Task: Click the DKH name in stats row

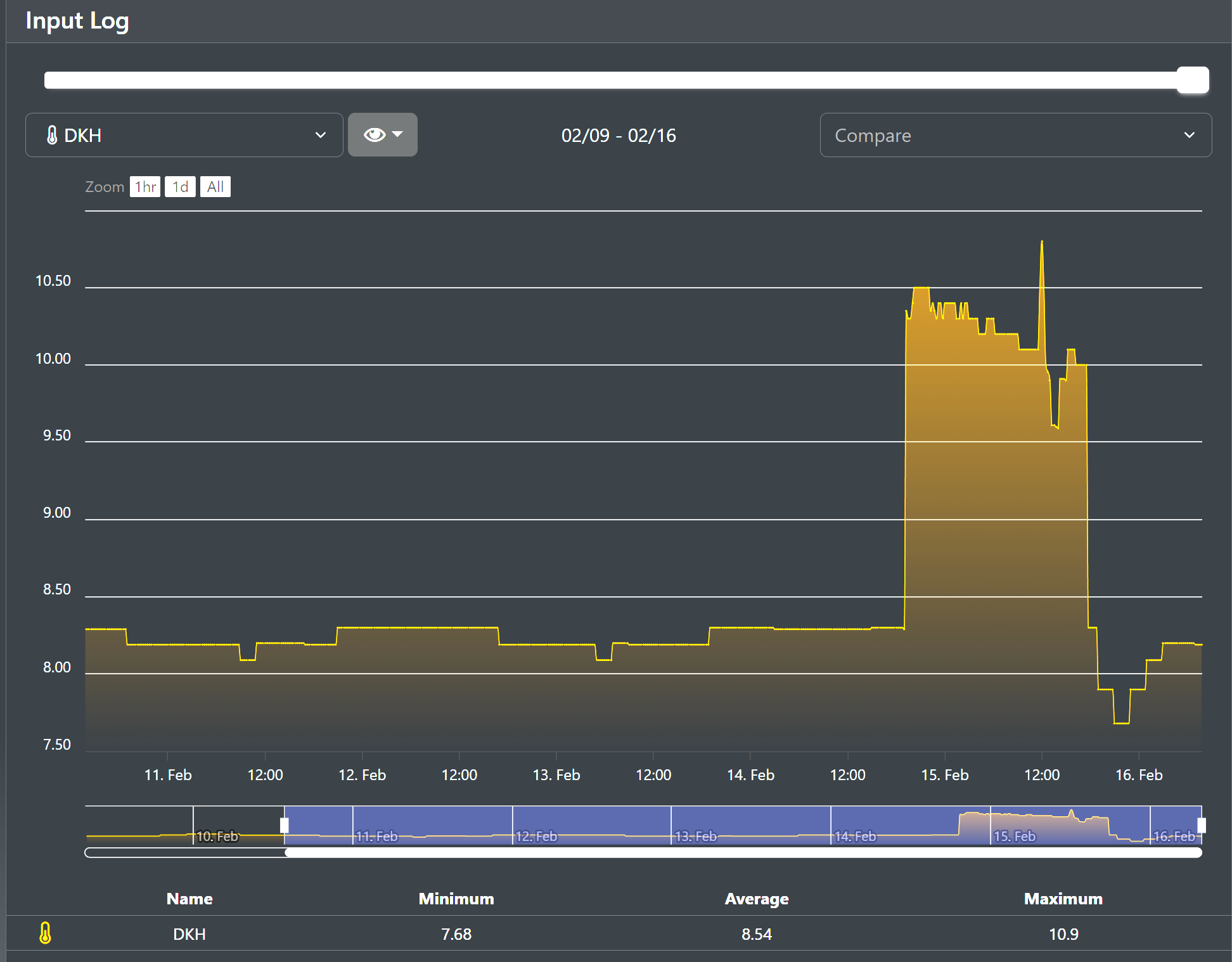Action: pyautogui.click(x=189, y=934)
